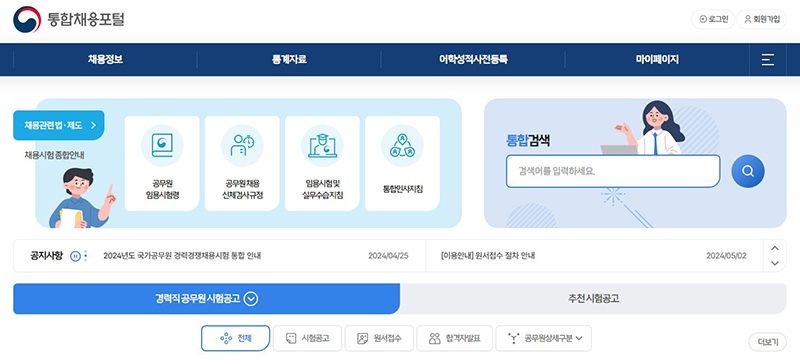
Task: Open the 통계자료 menu
Action: pos(289,60)
